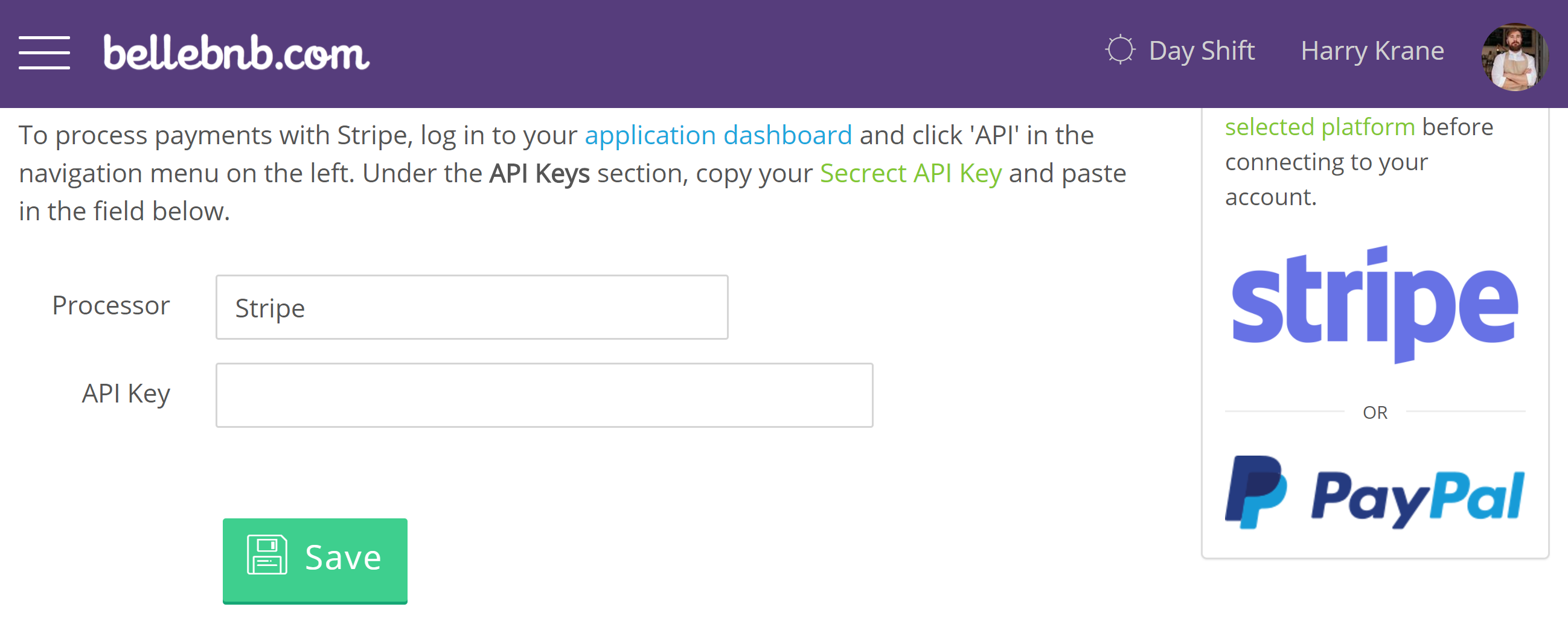This screenshot has height=630, width=1568.
Task: Click the bellebnb.com logo
Action: (x=236, y=52)
